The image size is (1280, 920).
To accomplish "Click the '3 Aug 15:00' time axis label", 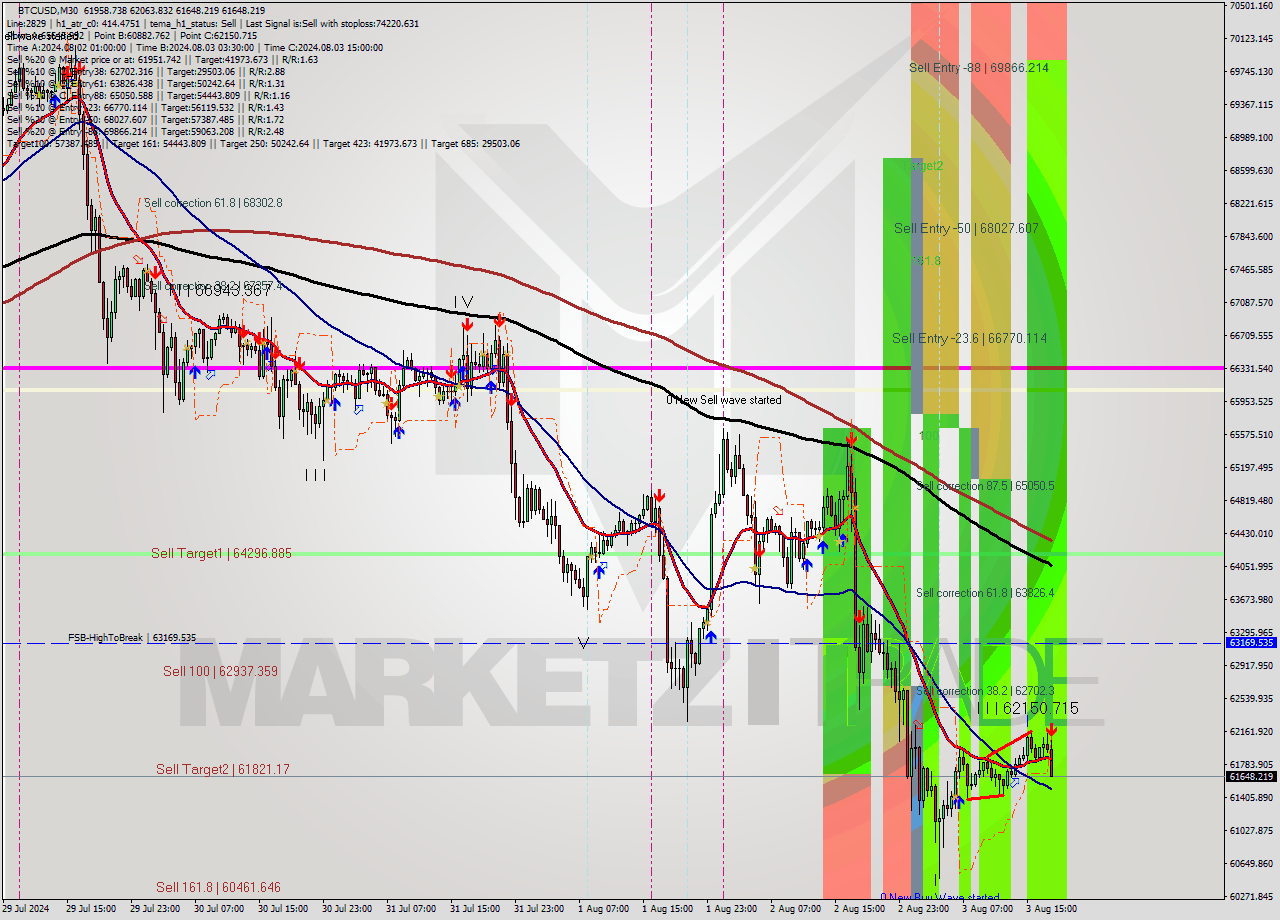I will coord(1051,909).
